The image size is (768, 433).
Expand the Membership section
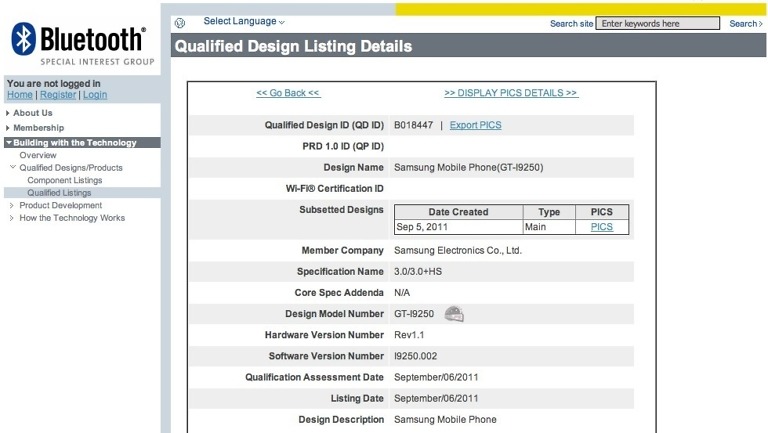click(x=38, y=128)
